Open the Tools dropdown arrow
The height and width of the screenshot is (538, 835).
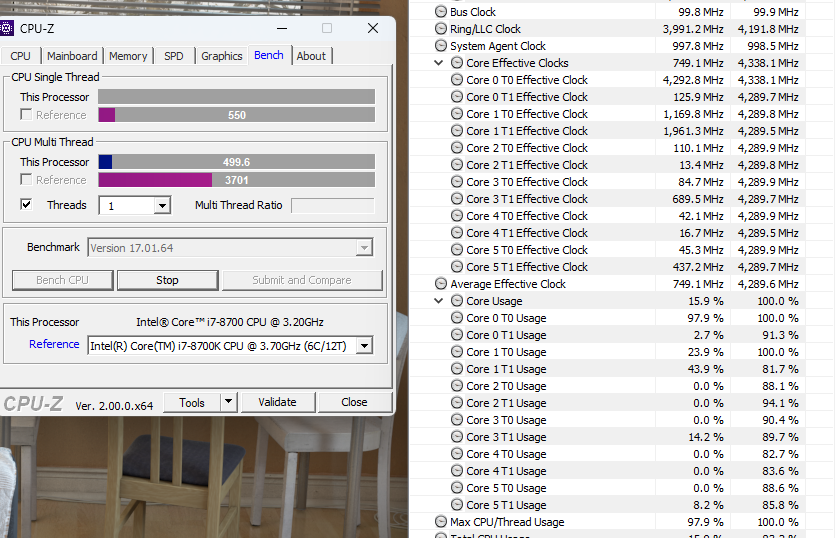click(228, 402)
